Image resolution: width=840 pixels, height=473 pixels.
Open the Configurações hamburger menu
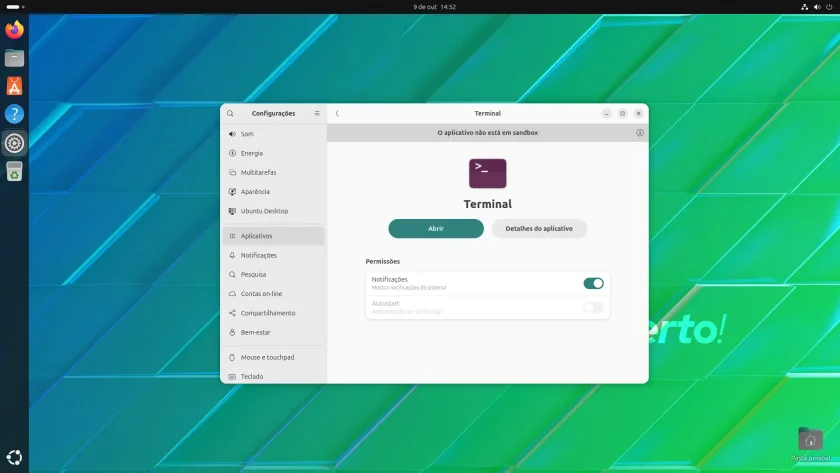317,114
